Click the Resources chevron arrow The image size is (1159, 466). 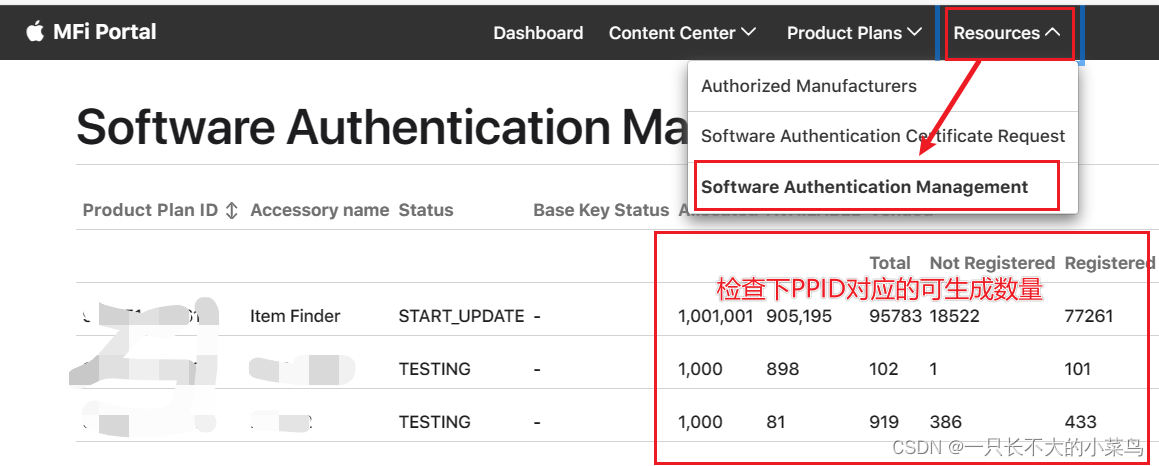pos(1053,33)
